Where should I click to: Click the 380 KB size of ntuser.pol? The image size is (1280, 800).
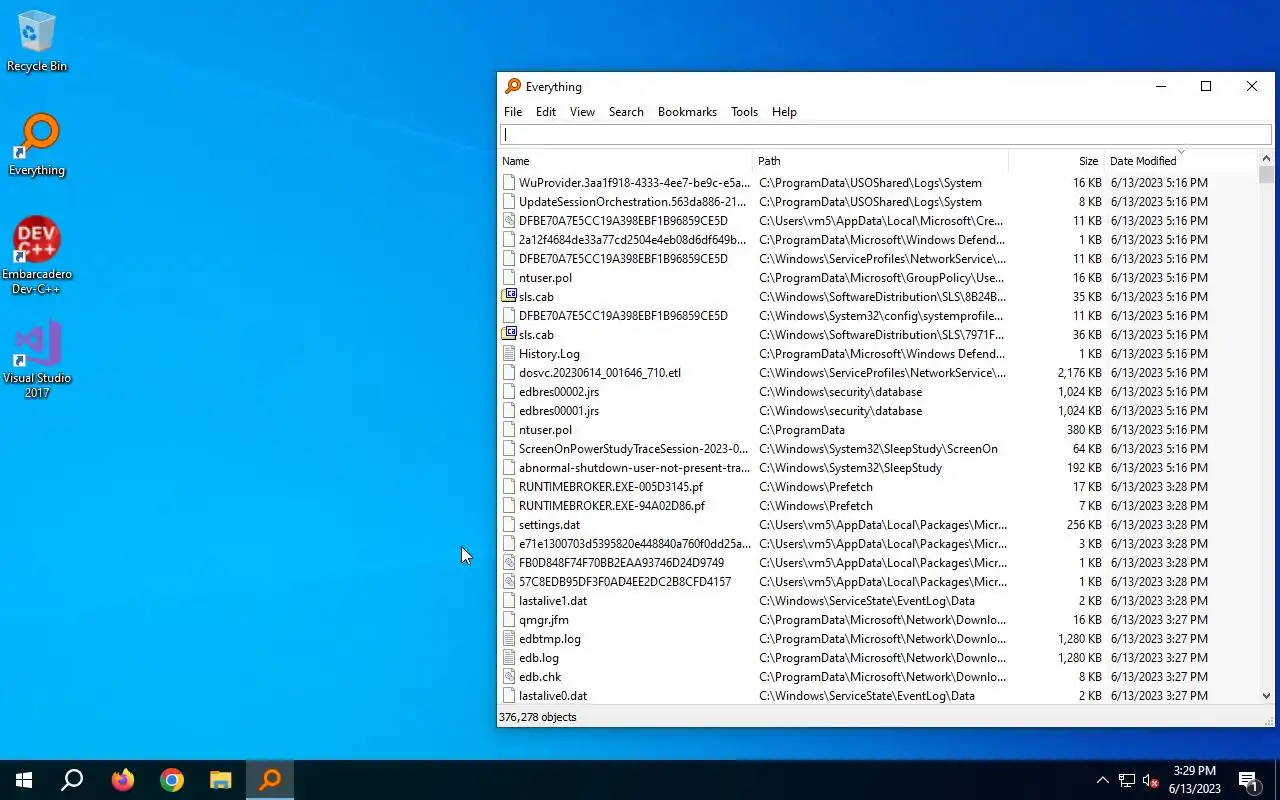click(x=1084, y=430)
